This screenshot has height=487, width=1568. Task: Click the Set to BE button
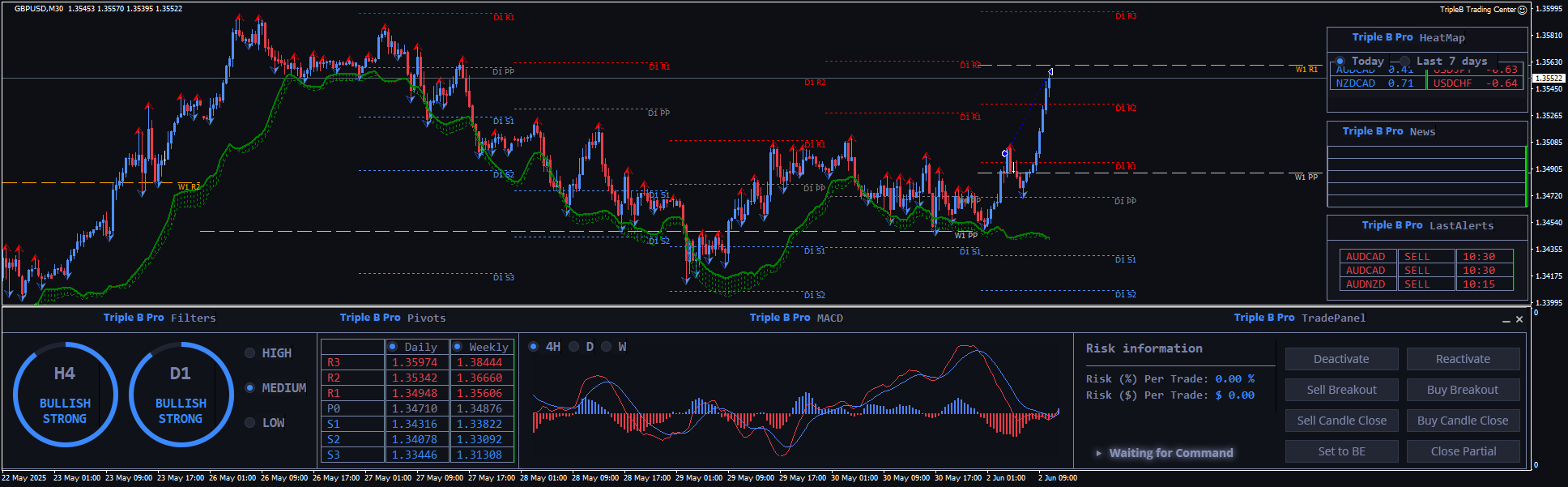click(1341, 451)
